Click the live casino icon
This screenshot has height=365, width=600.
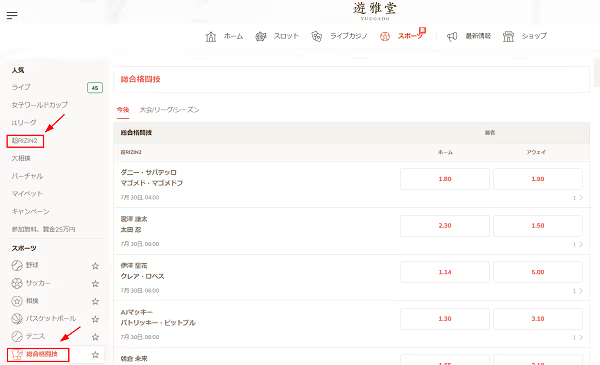coord(316,36)
